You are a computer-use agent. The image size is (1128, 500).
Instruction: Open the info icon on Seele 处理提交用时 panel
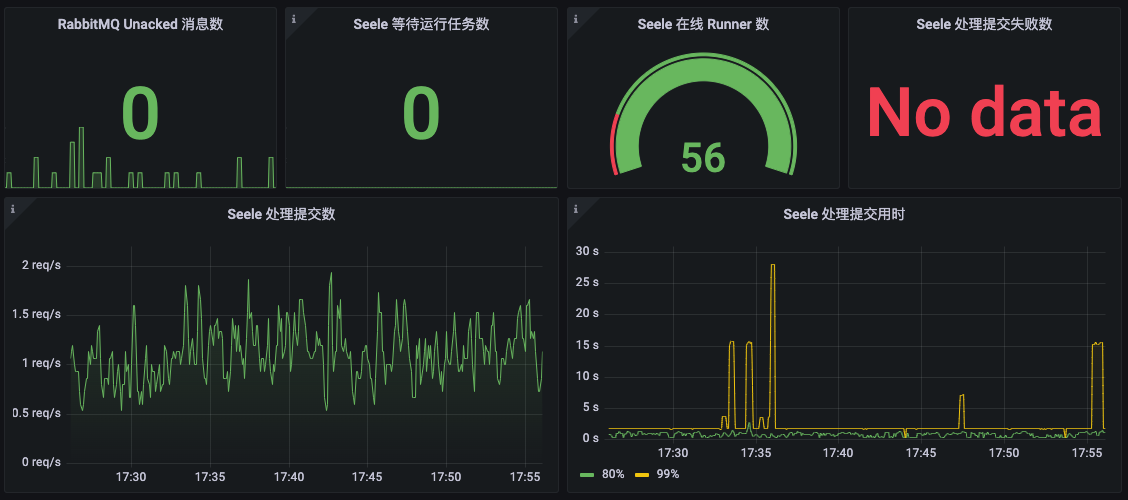click(576, 209)
